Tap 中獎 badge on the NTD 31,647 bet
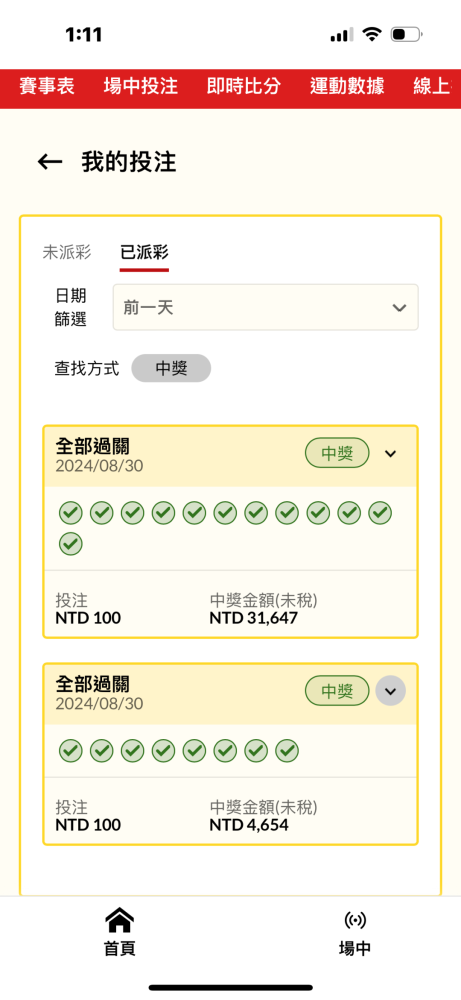The width and height of the screenshot is (461, 1000). coord(337,453)
